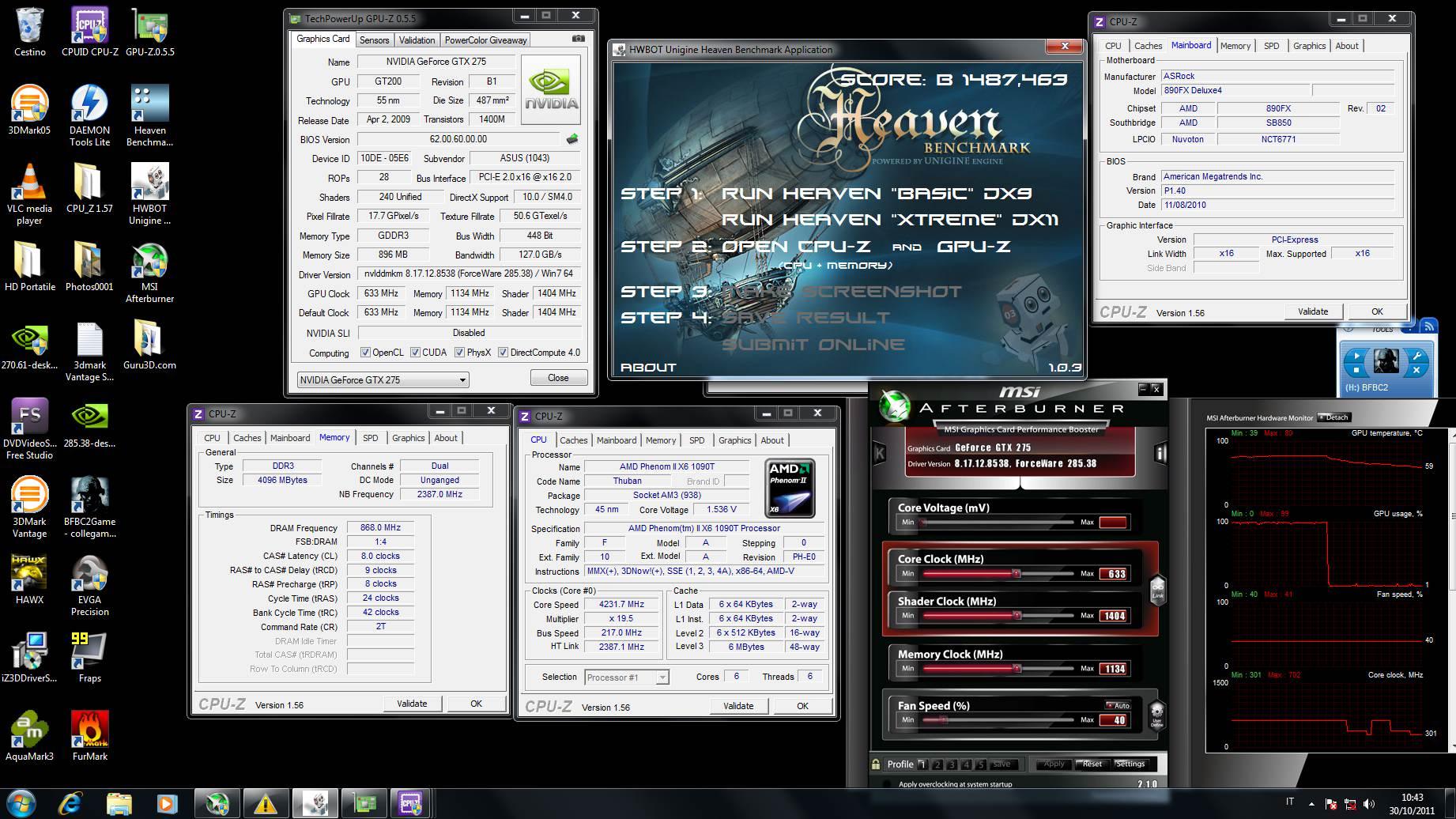Switch to the Sensors tab in GPU-Z
Screen dimensions: 1456x819
(x=374, y=40)
